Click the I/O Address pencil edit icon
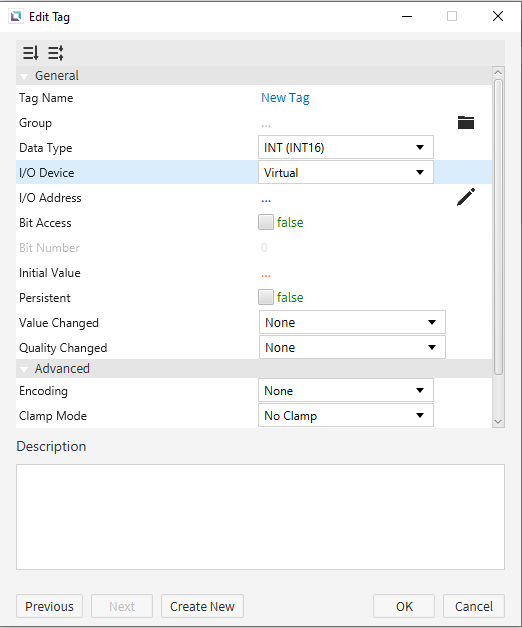The image size is (522, 628). point(466,197)
